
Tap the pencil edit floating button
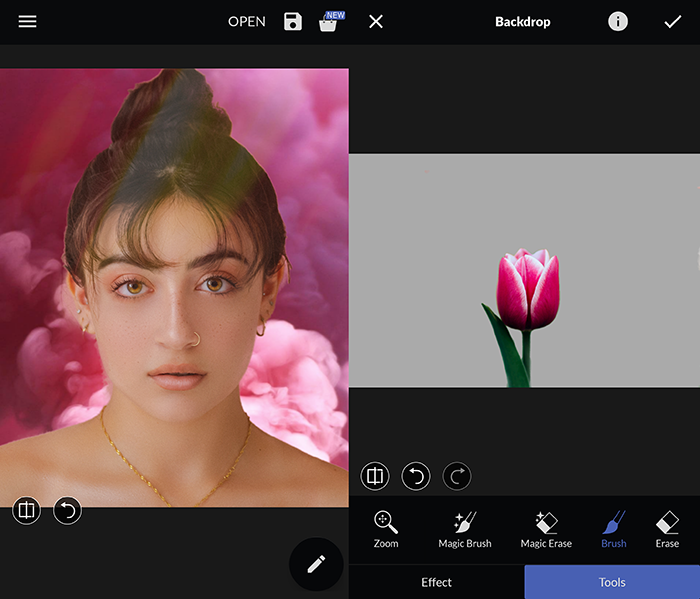316,564
